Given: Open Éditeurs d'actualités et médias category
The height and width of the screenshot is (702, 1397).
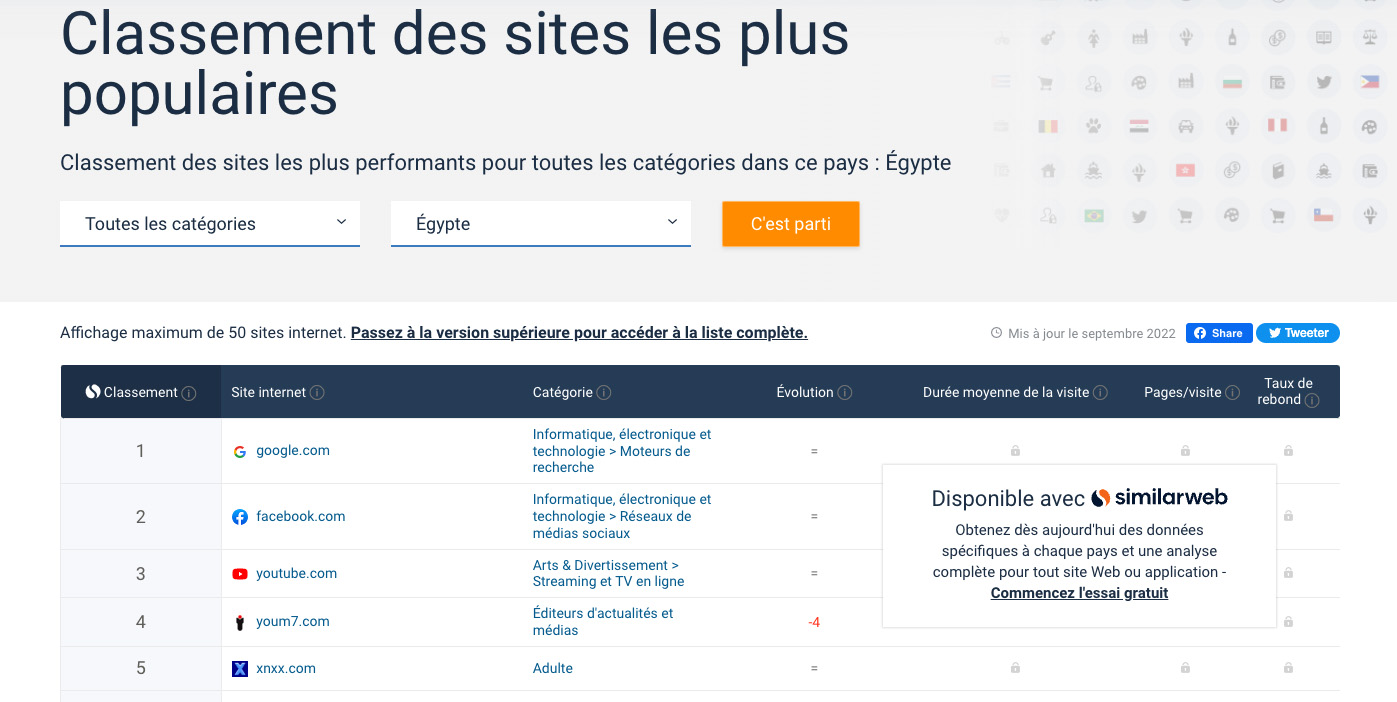Looking at the screenshot, I should pos(603,622).
